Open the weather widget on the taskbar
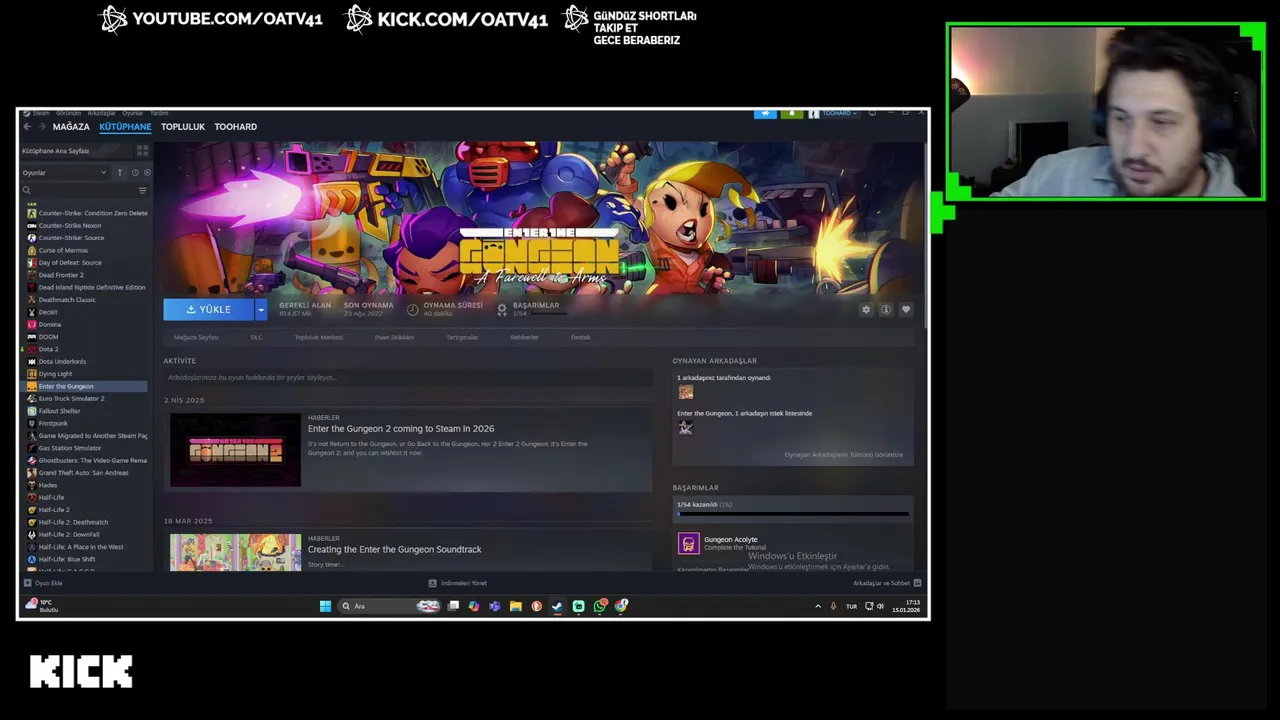This screenshot has height=720, width=1280. tap(42, 606)
